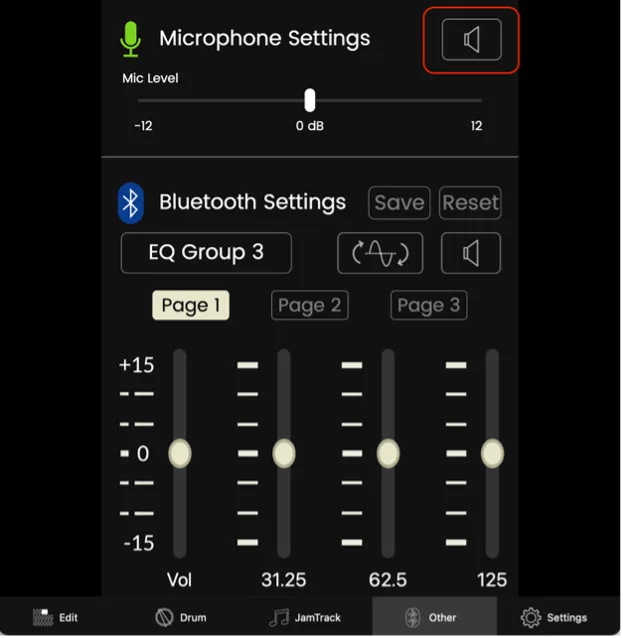Click the 62.5 band slider knob
This screenshot has width=623, height=638.
pyautogui.click(x=389, y=454)
